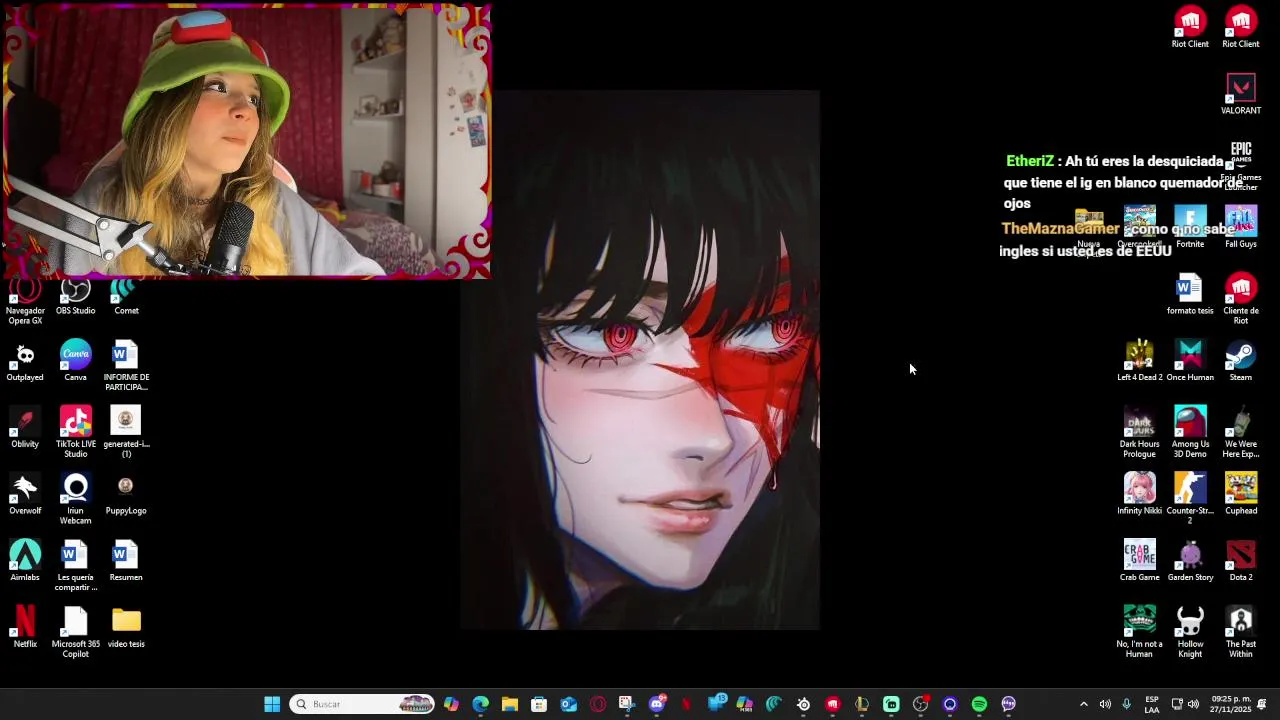Open 'INFORME DE PARTICIPA...' Word file
The width and height of the screenshot is (1280, 720).
click(x=126, y=366)
